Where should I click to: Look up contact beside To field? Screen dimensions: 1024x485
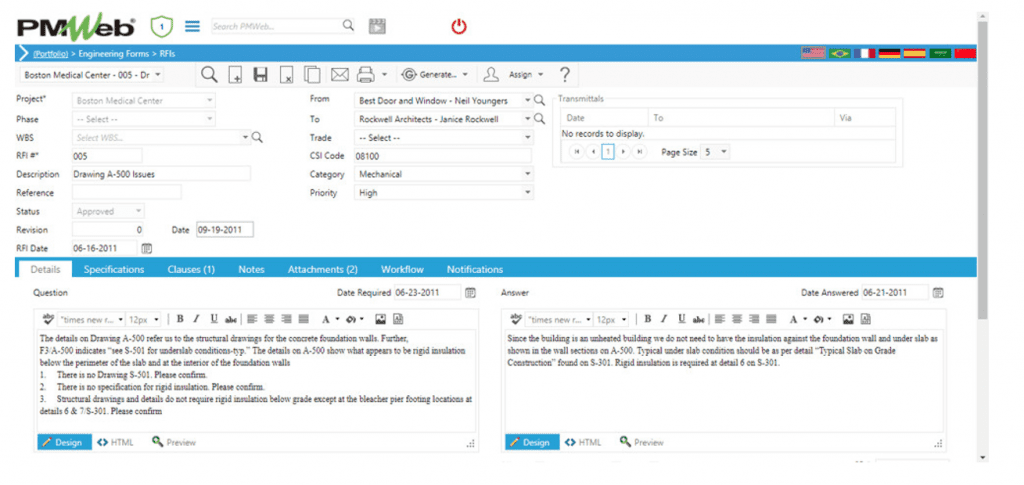539,119
